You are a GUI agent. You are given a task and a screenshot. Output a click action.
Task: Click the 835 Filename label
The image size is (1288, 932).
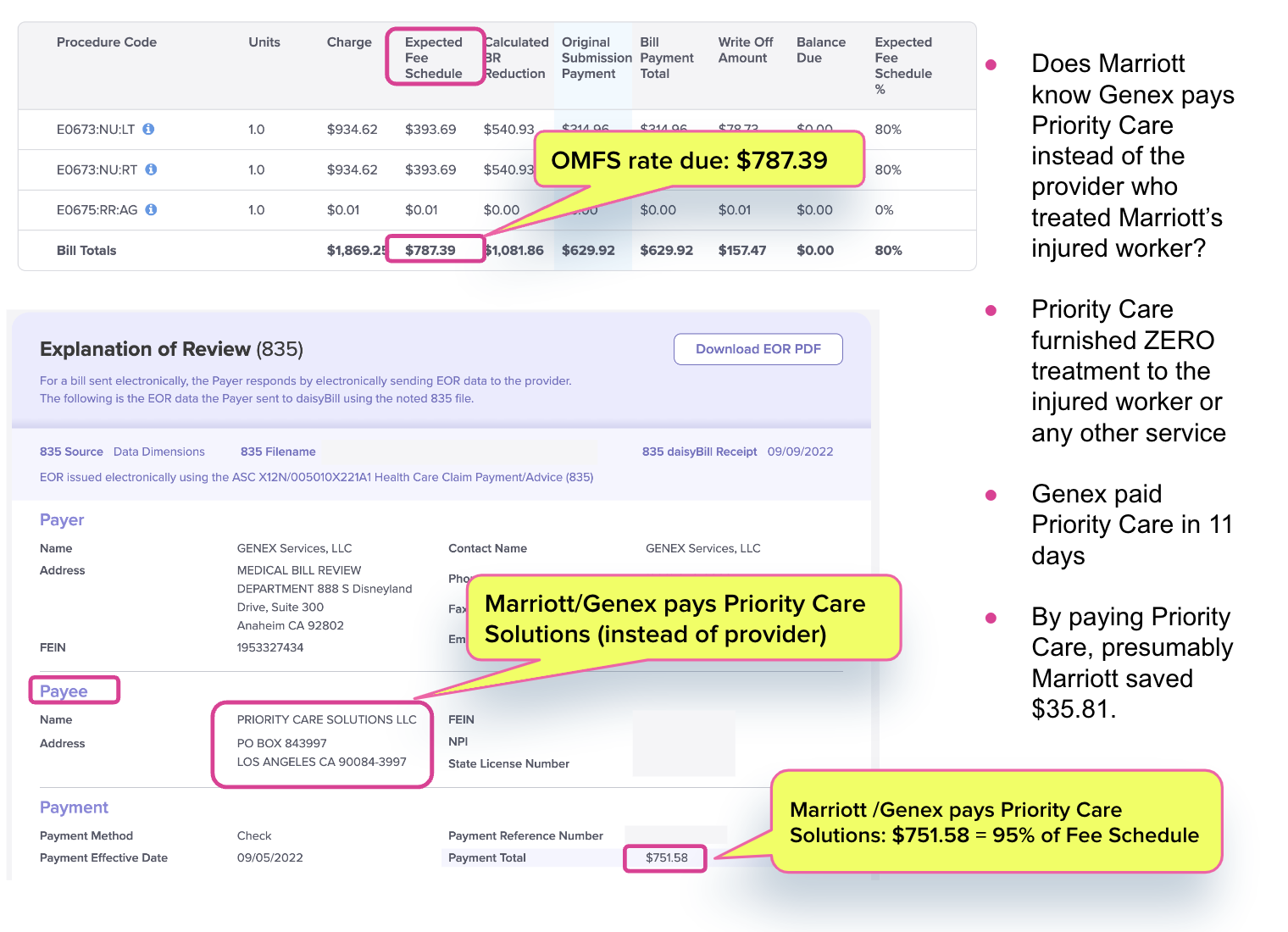(x=278, y=452)
